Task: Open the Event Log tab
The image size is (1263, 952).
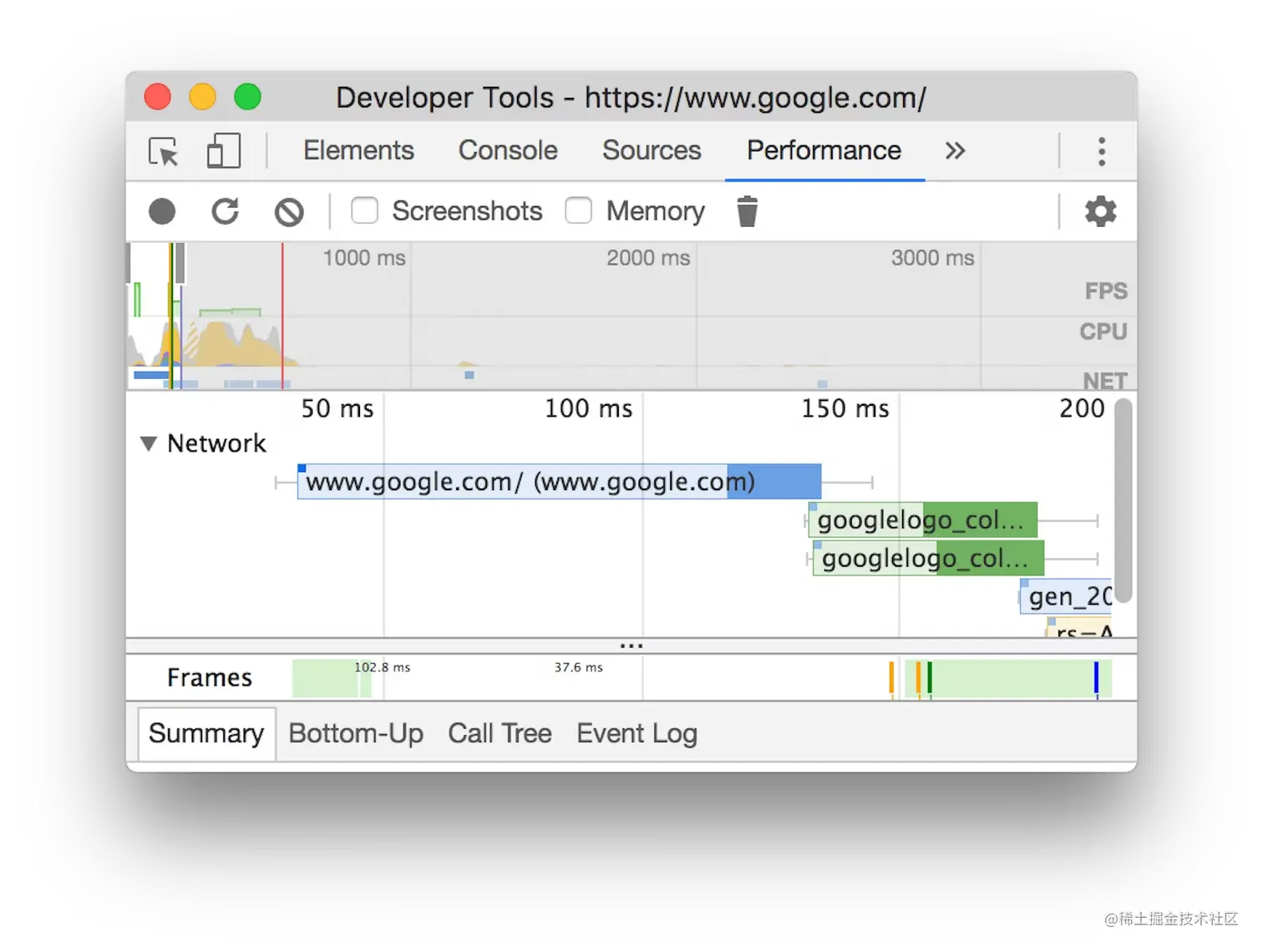Action: [x=637, y=733]
